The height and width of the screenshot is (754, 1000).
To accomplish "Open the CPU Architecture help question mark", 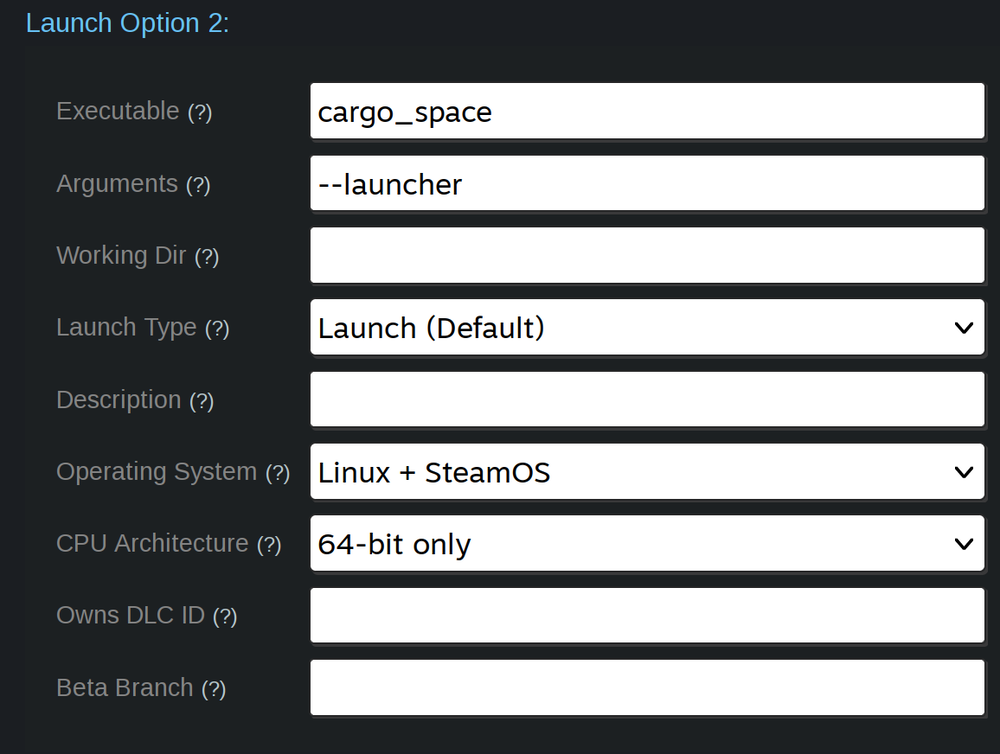I will (271, 545).
